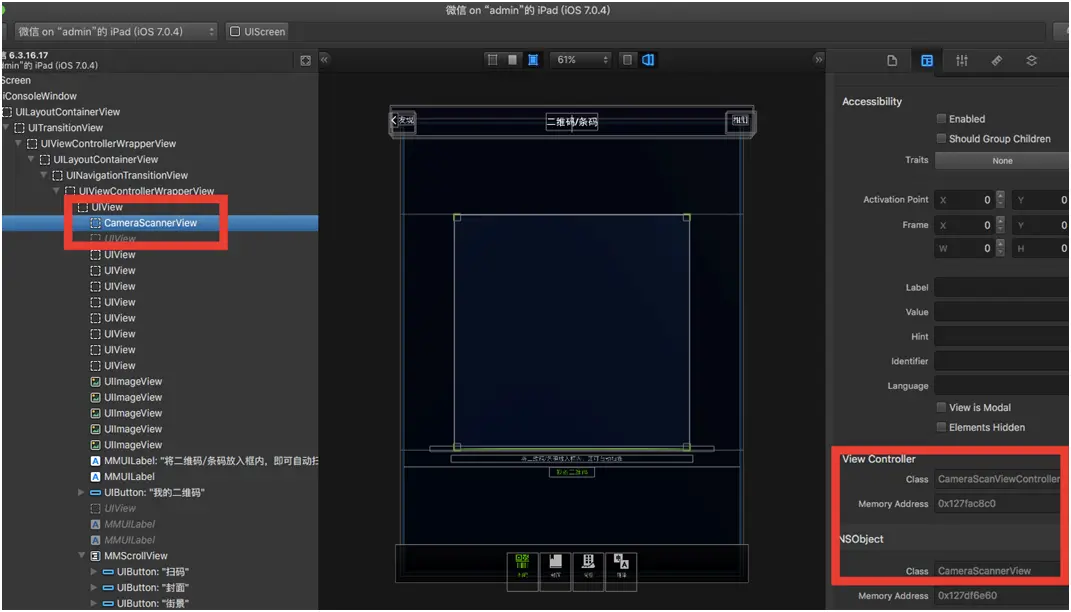Click the NSObject Memory Address "0x127df6e60"
1071x612 pixels.
(1002, 596)
